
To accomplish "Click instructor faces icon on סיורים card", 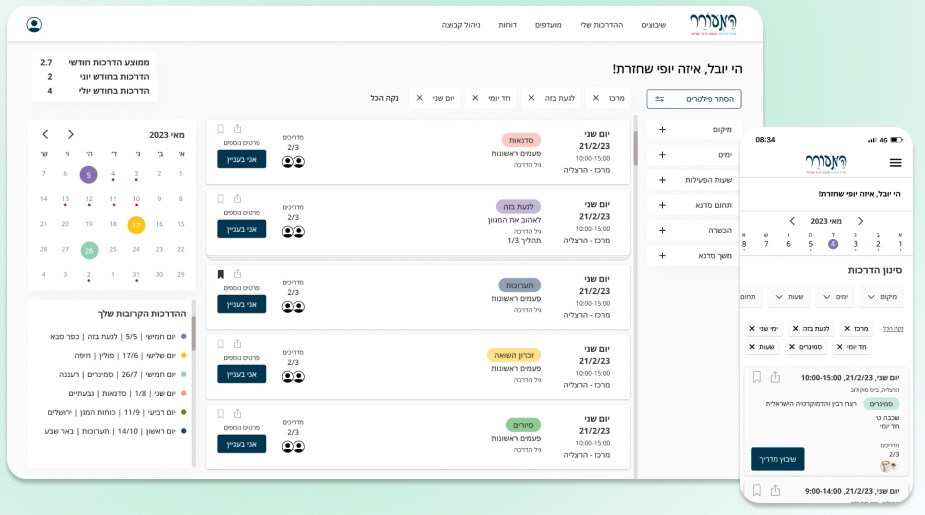I will [x=293, y=447].
